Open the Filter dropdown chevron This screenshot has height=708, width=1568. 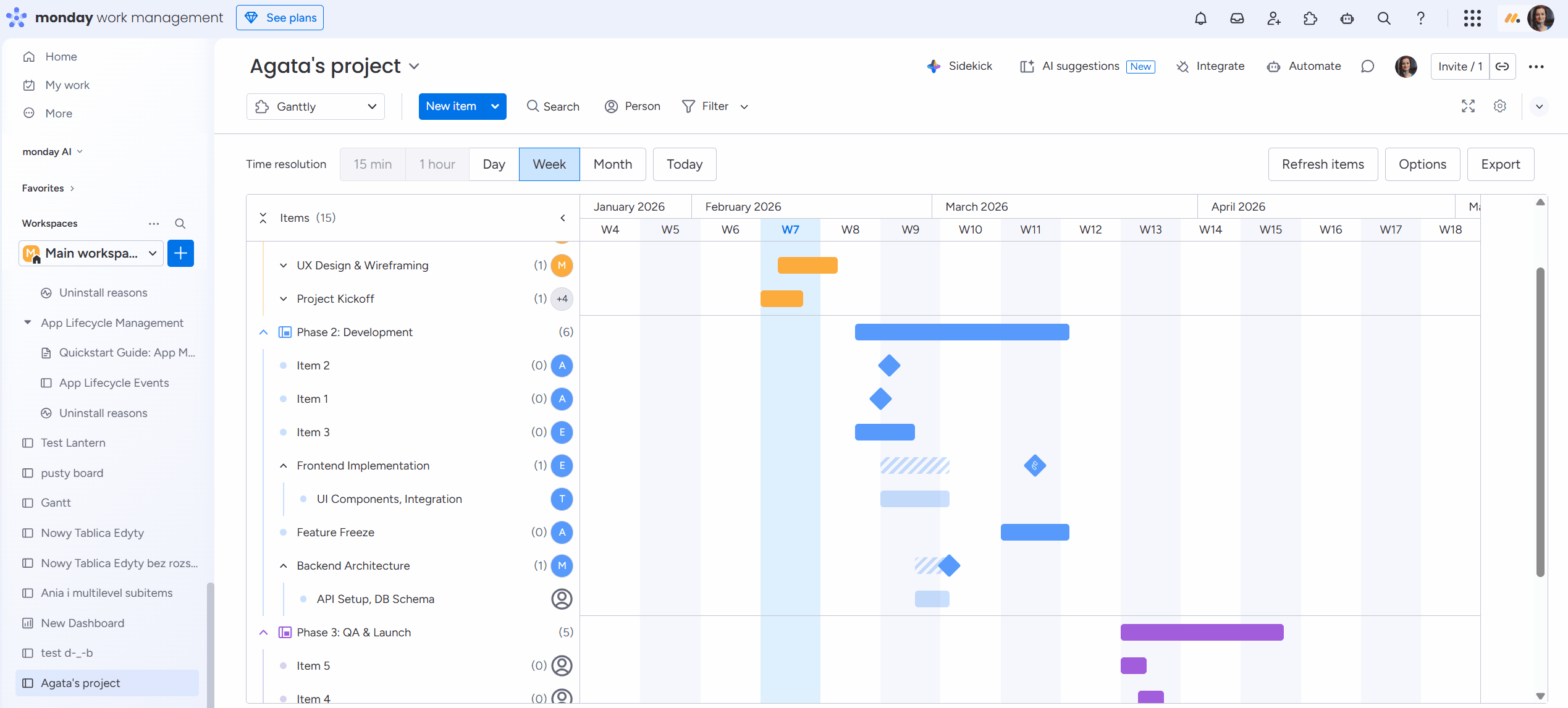pos(744,106)
